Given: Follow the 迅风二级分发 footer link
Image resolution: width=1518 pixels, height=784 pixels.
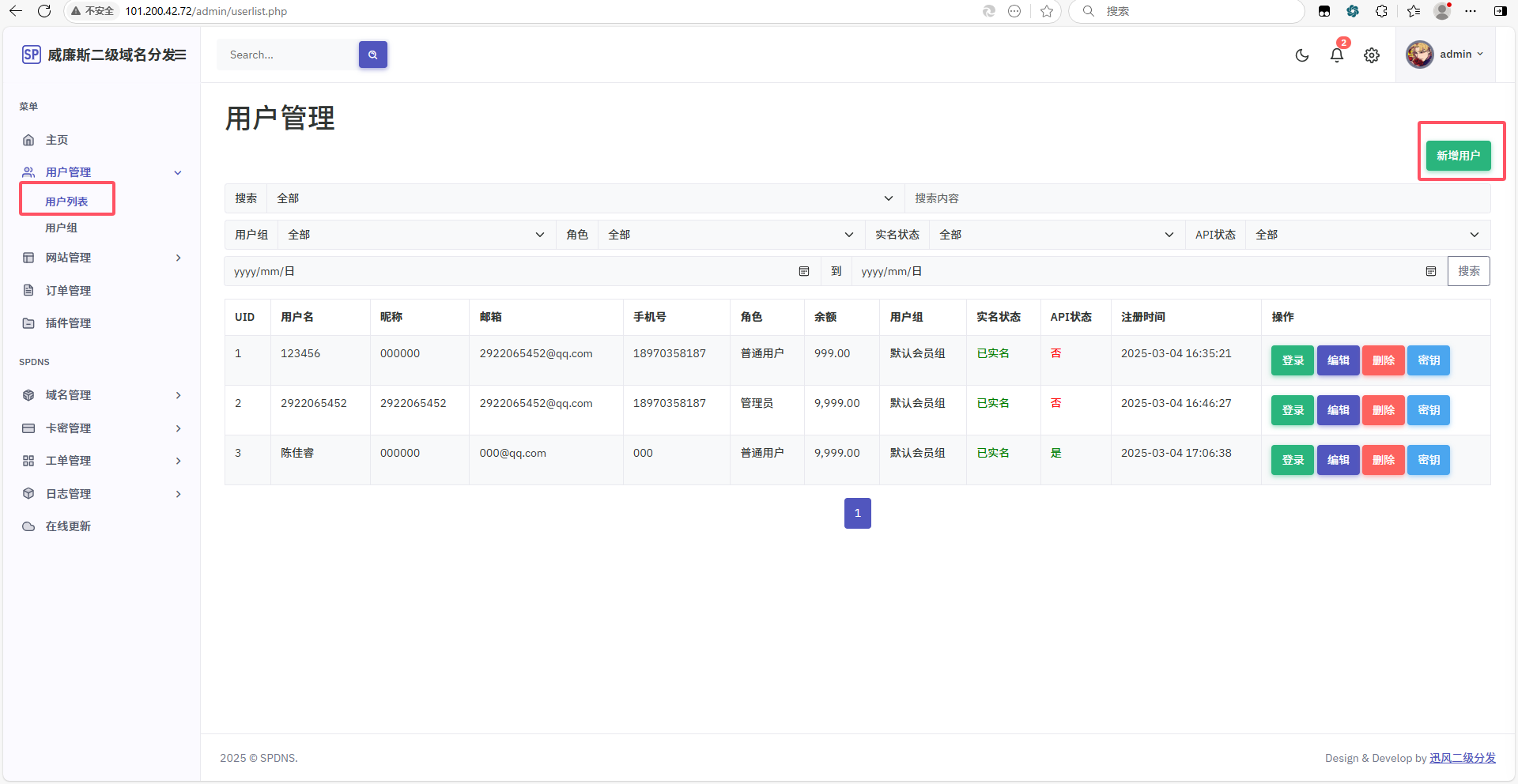Looking at the screenshot, I should coord(1462,758).
